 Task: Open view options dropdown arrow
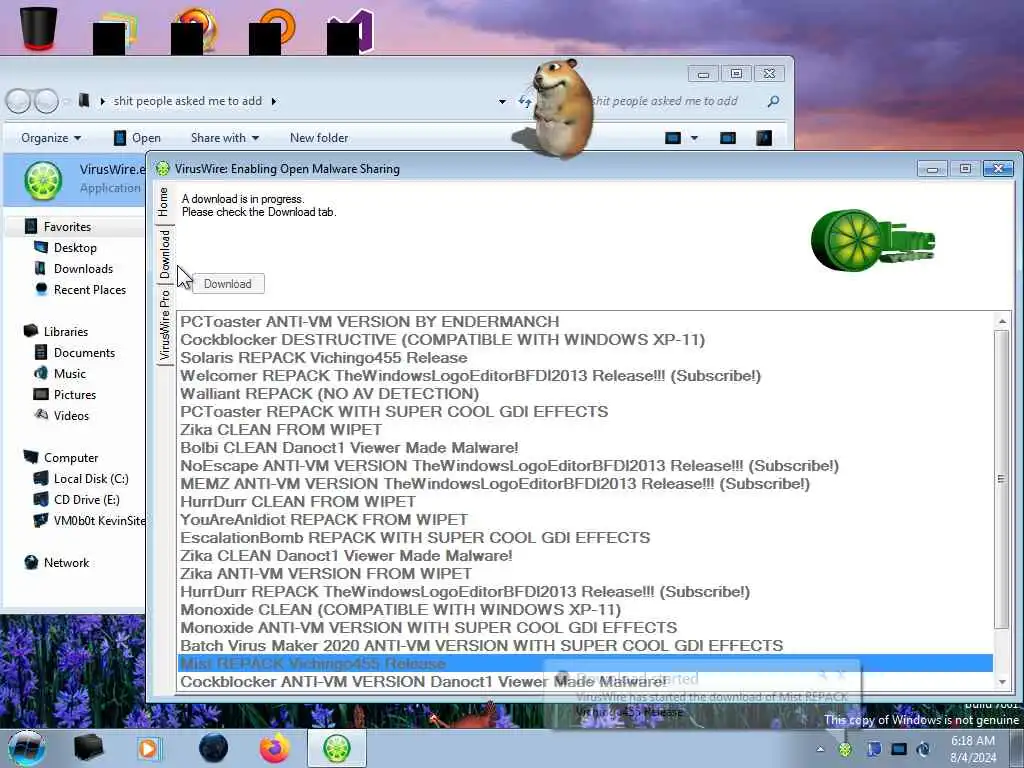[694, 138]
